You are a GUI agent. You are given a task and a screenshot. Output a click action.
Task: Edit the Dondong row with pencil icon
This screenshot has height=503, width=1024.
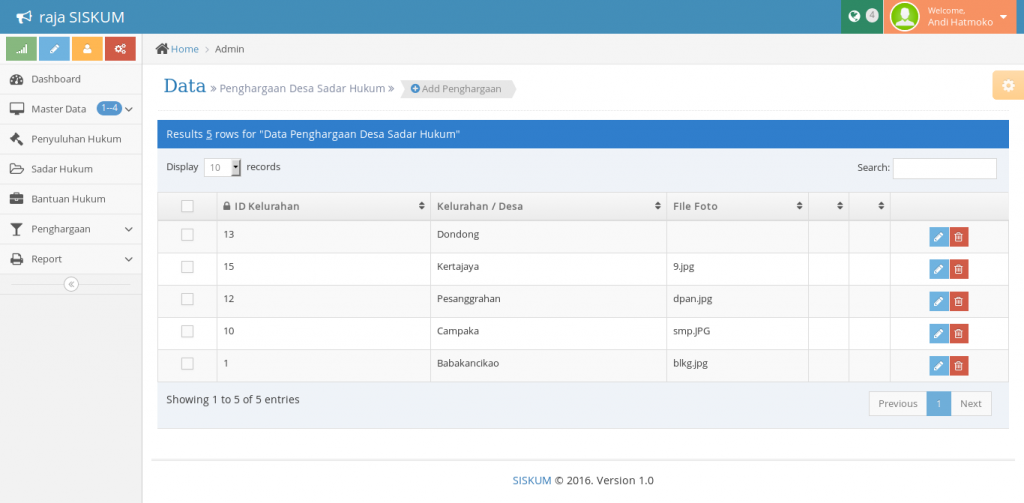(x=938, y=237)
